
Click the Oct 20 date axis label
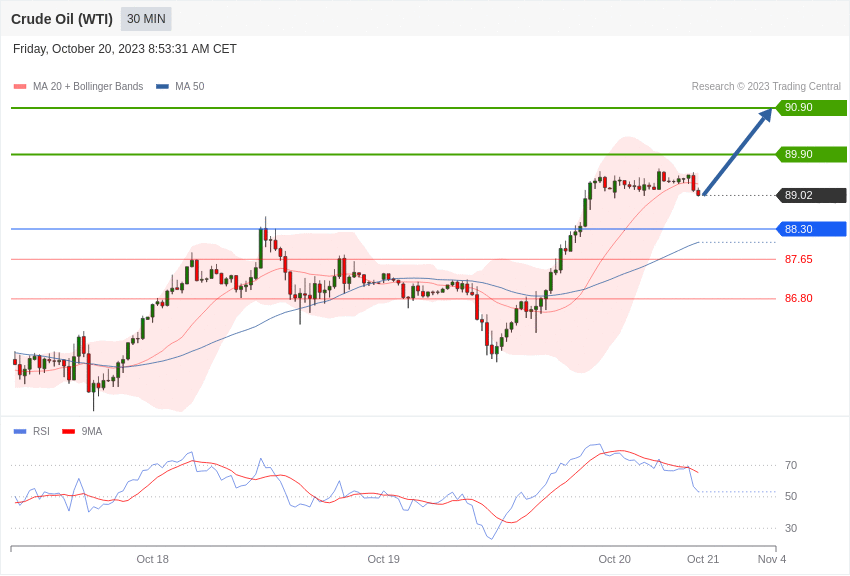[x=614, y=559]
